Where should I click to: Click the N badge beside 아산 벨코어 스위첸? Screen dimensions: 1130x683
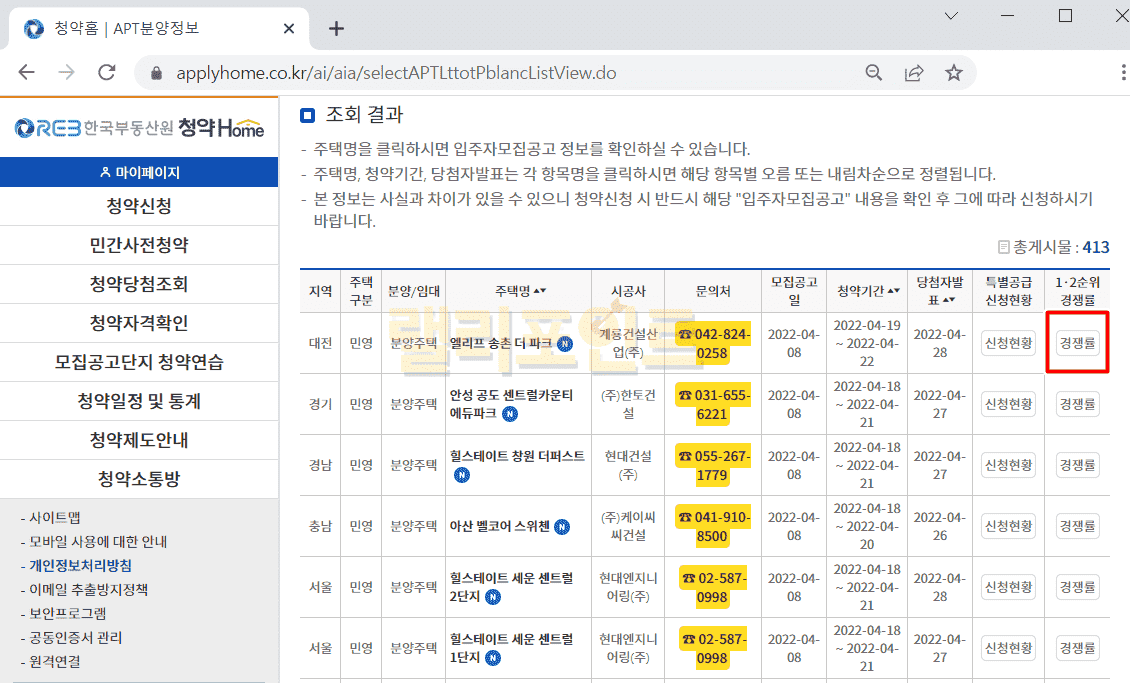tap(562, 526)
